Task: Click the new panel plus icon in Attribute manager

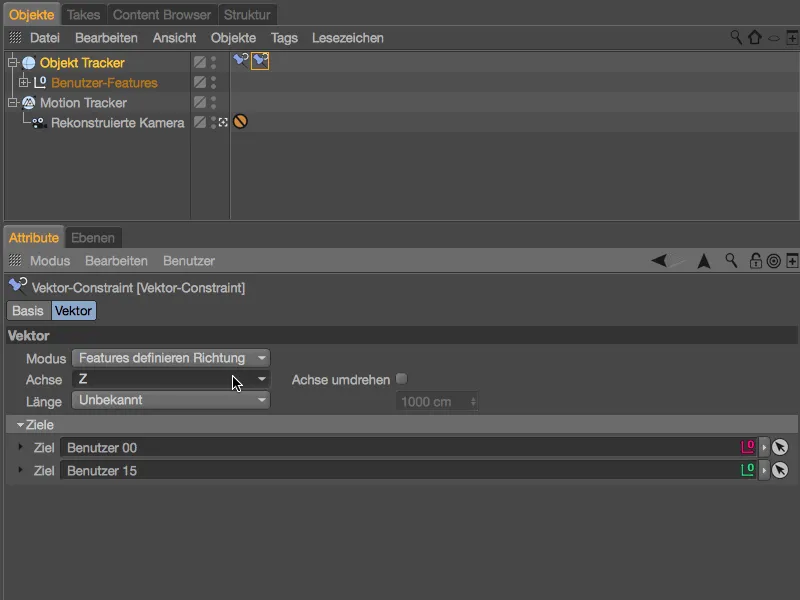Action: 792,261
